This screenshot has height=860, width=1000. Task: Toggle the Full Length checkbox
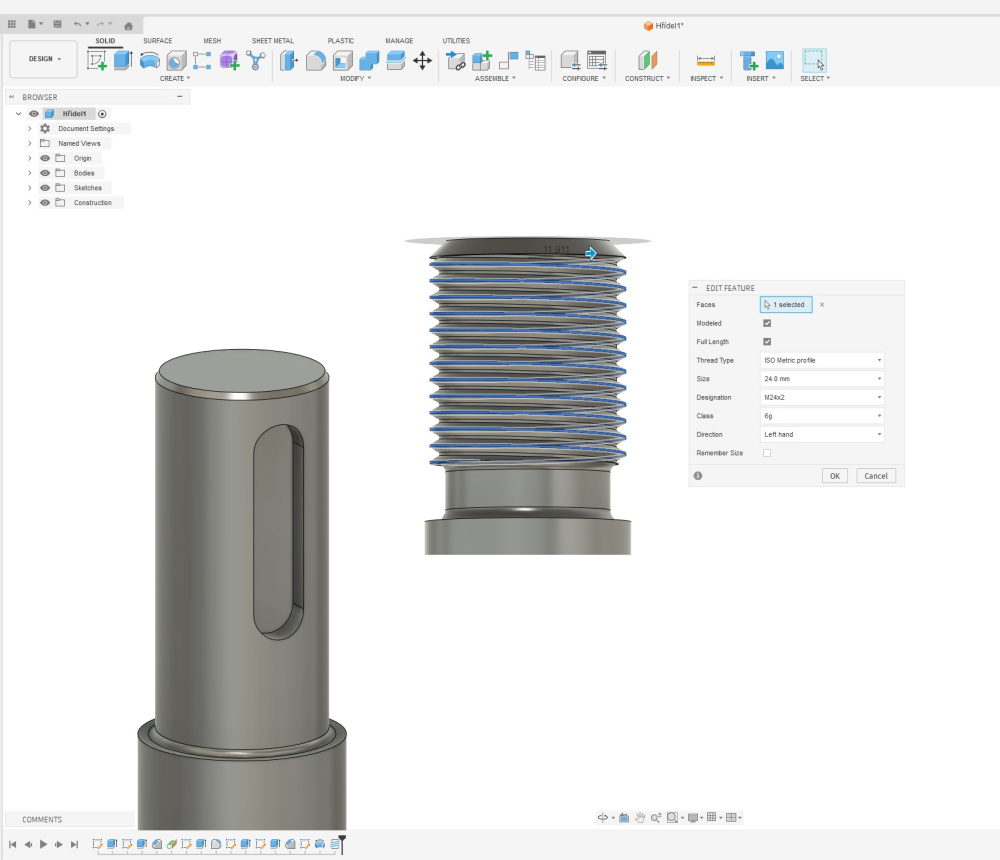(767, 342)
